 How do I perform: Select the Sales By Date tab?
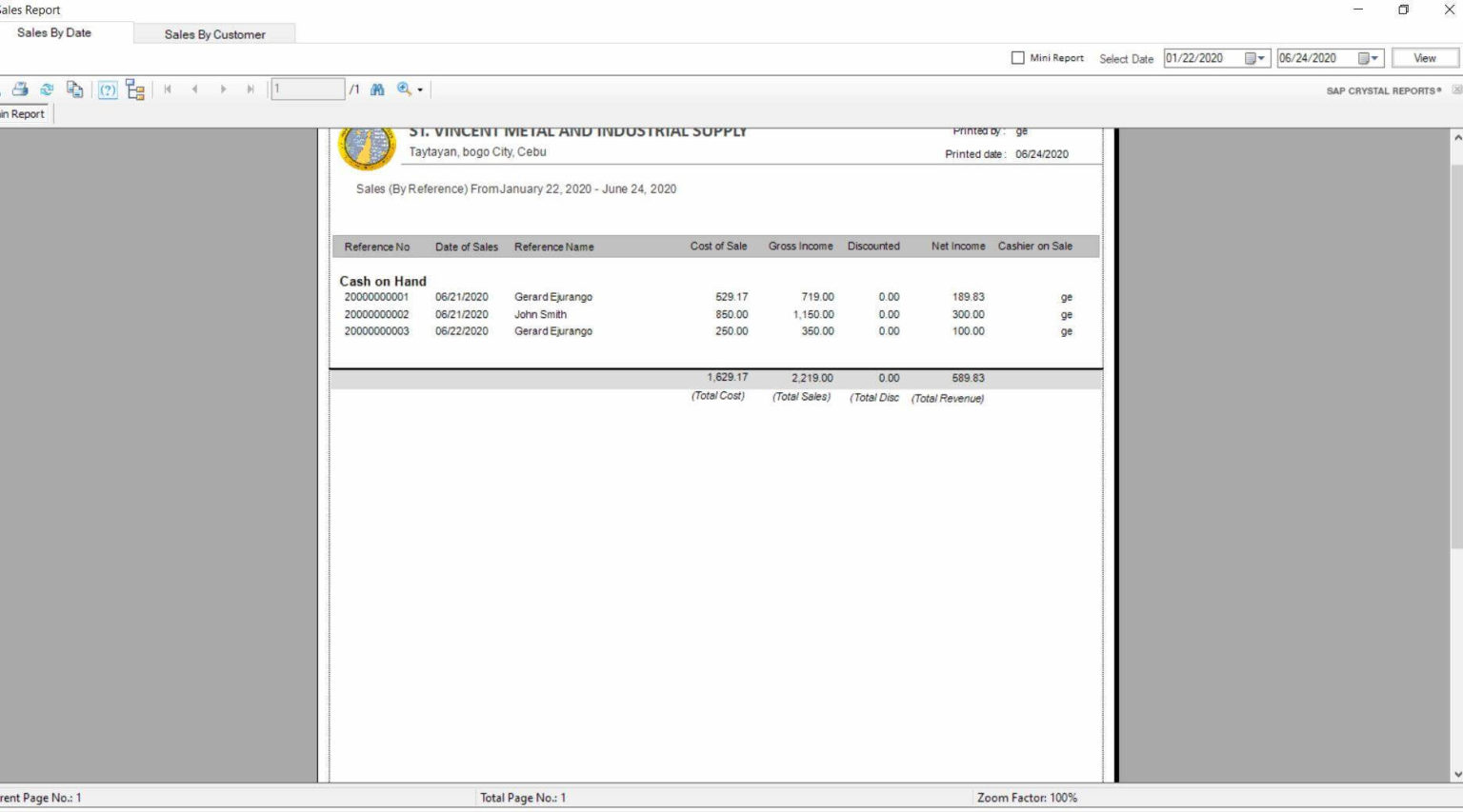pyautogui.click(x=53, y=31)
